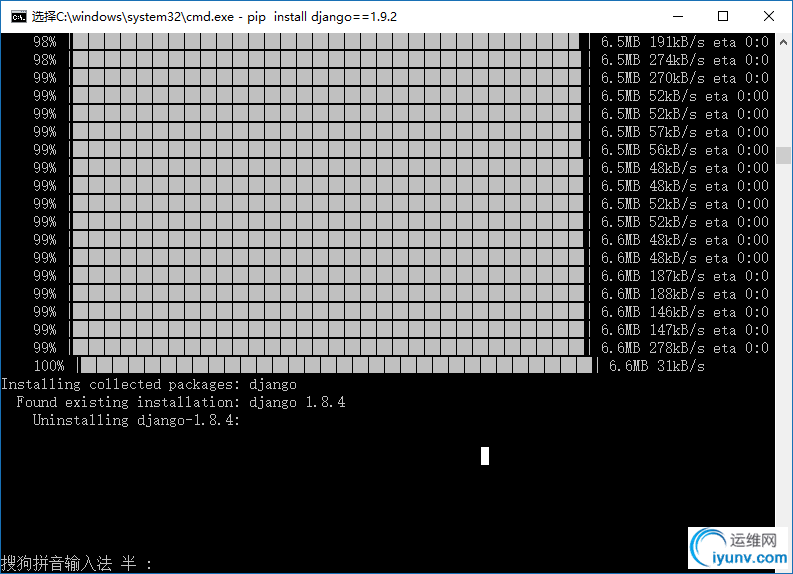Click the scrollbar up arrow

(783, 42)
